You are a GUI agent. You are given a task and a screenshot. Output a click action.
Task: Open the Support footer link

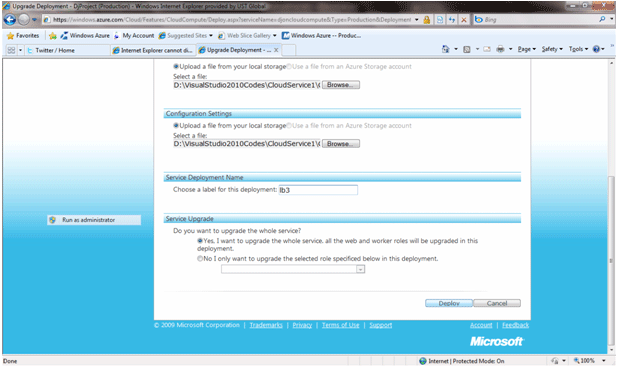(381, 325)
